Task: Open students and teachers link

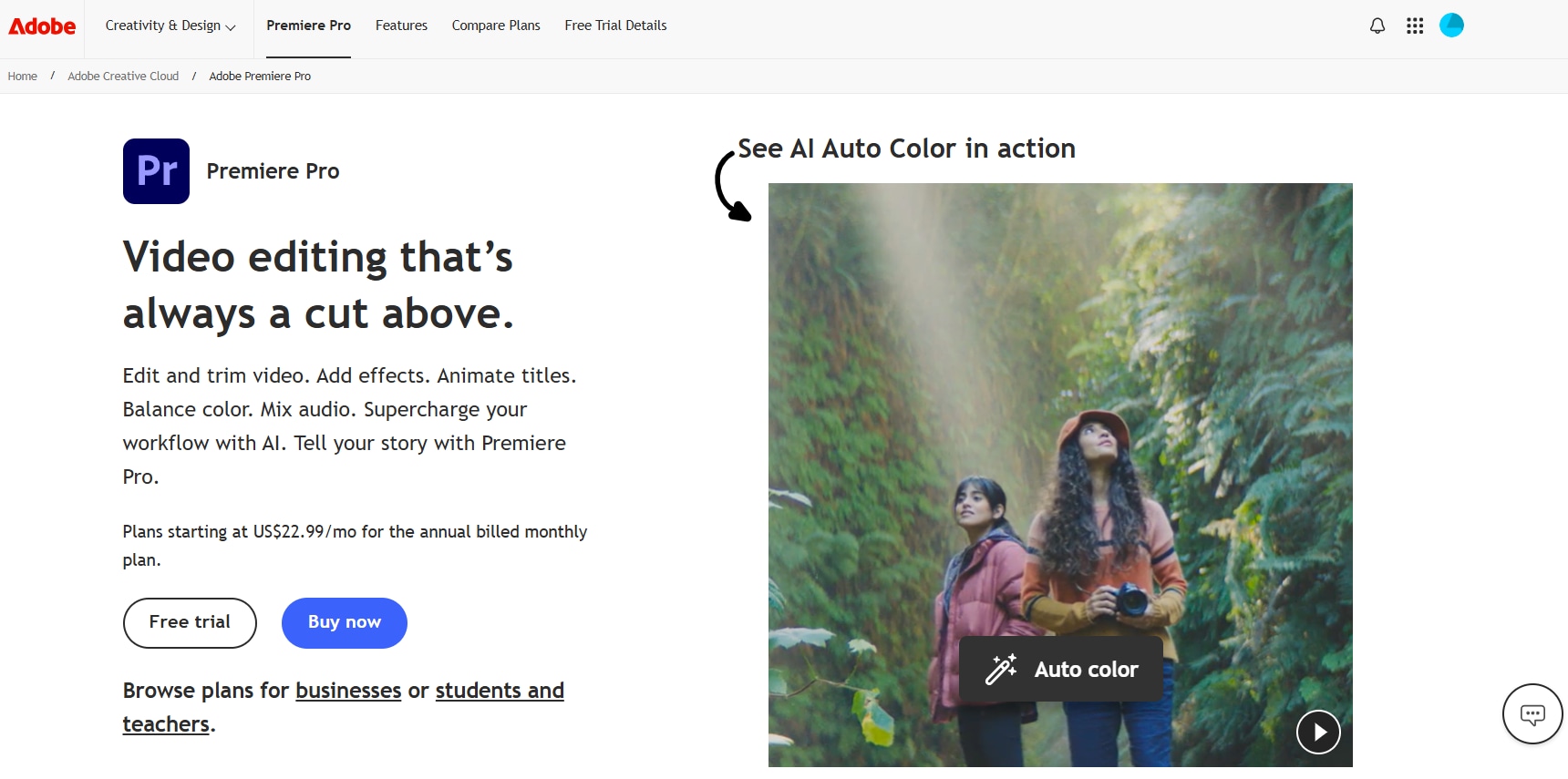Action: point(343,707)
